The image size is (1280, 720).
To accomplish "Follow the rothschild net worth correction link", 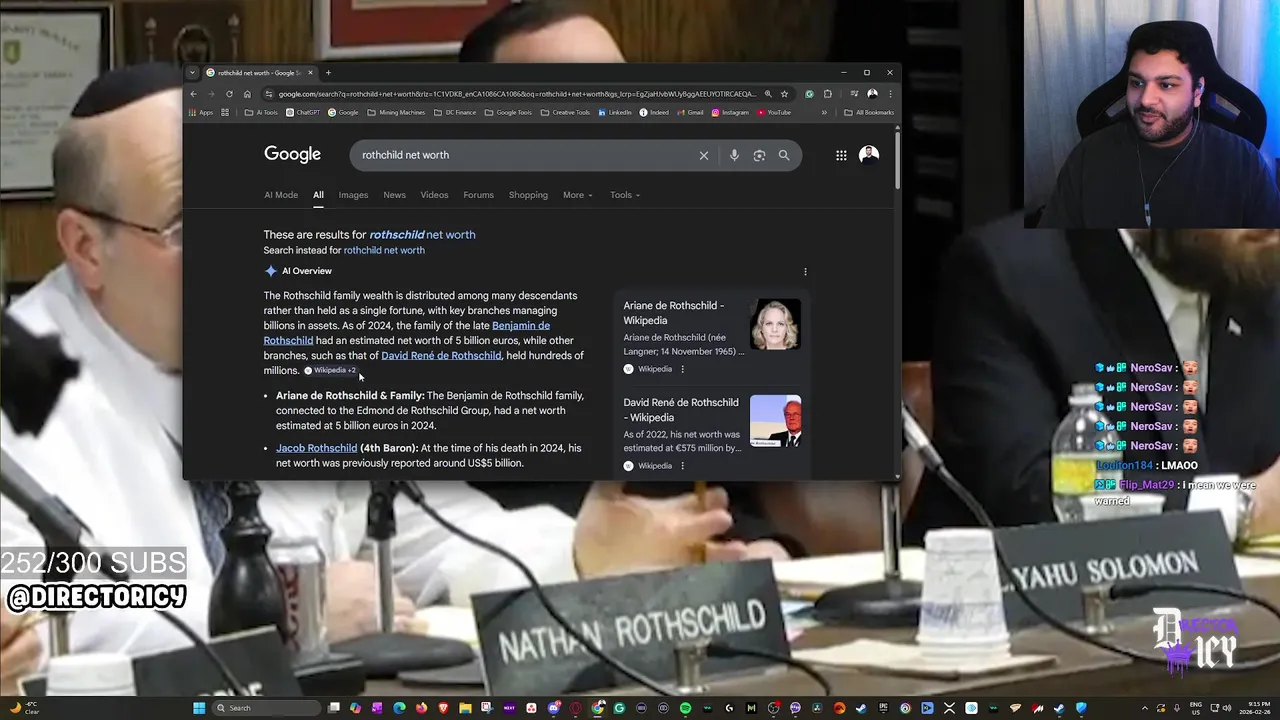I will [x=422, y=235].
